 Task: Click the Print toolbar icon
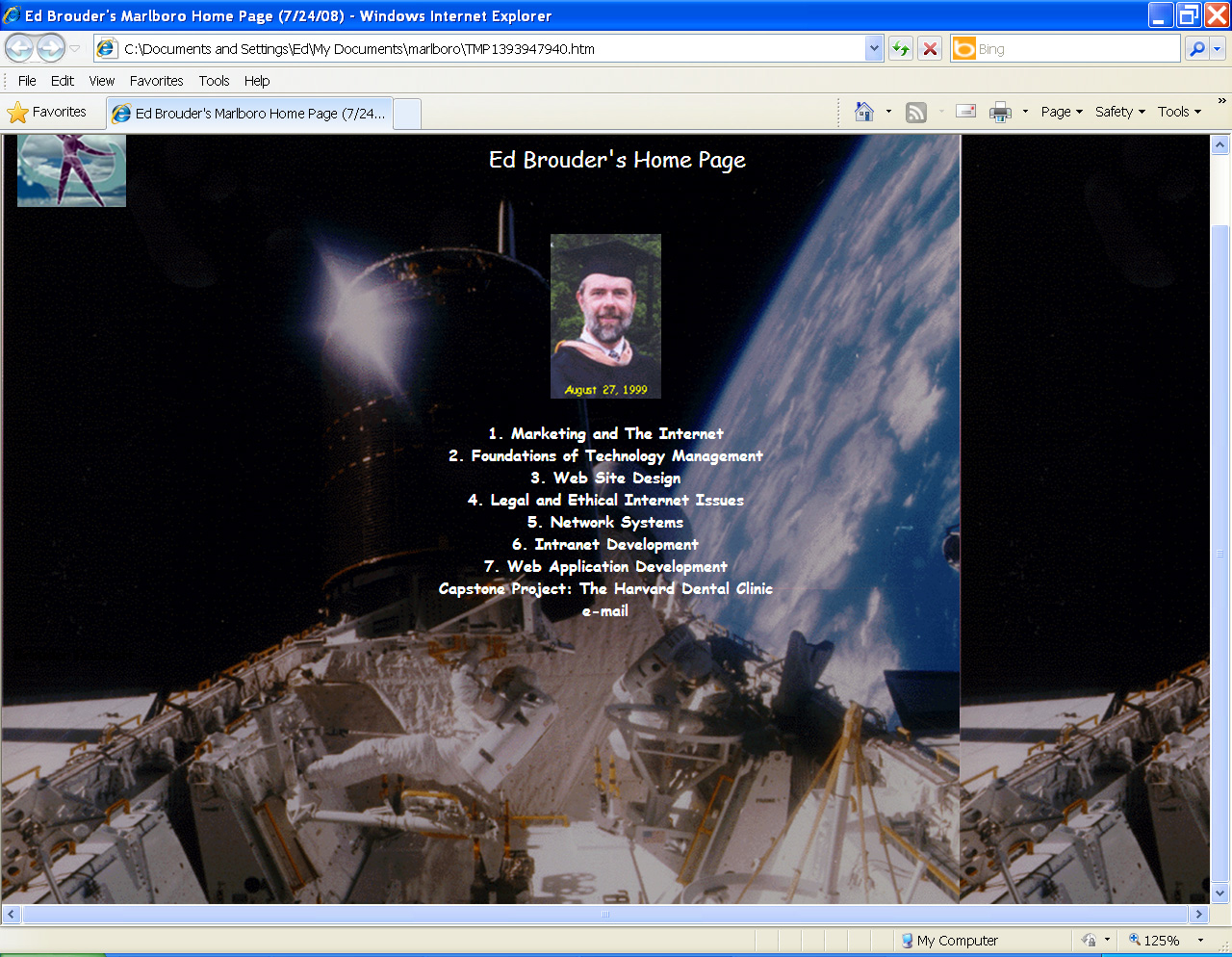click(x=1001, y=113)
